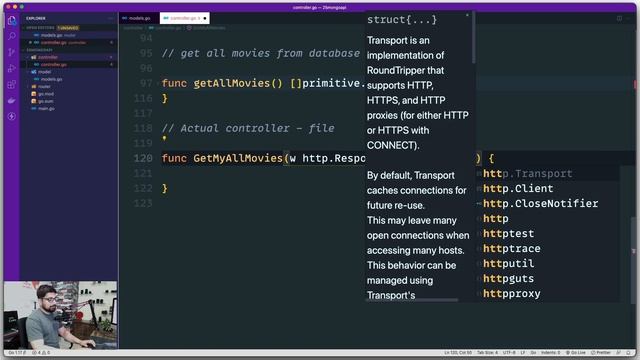This screenshot has width=640, height=360.
Task: Switch to the controller.go editor tab
Action: point(184,18)
